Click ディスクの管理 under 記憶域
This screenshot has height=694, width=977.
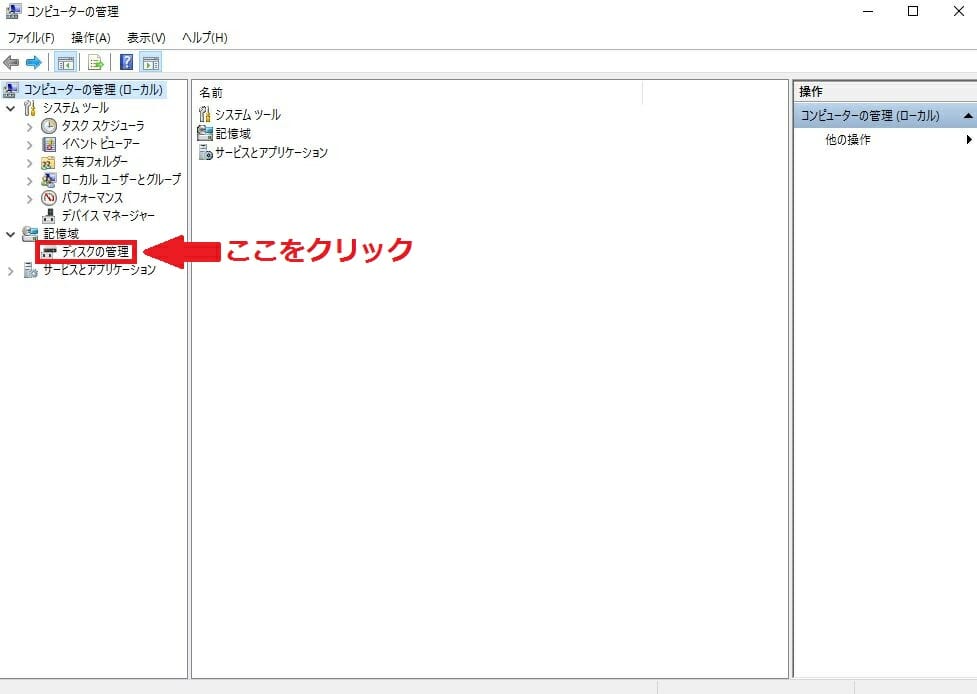click(x=95, y=252)
